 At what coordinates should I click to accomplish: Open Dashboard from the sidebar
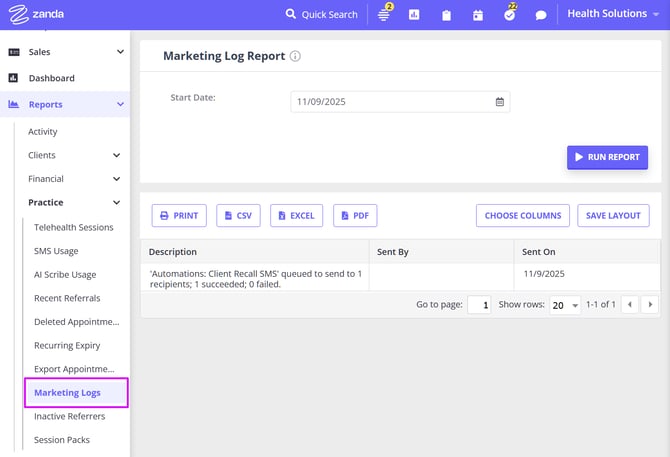(51, 78)
